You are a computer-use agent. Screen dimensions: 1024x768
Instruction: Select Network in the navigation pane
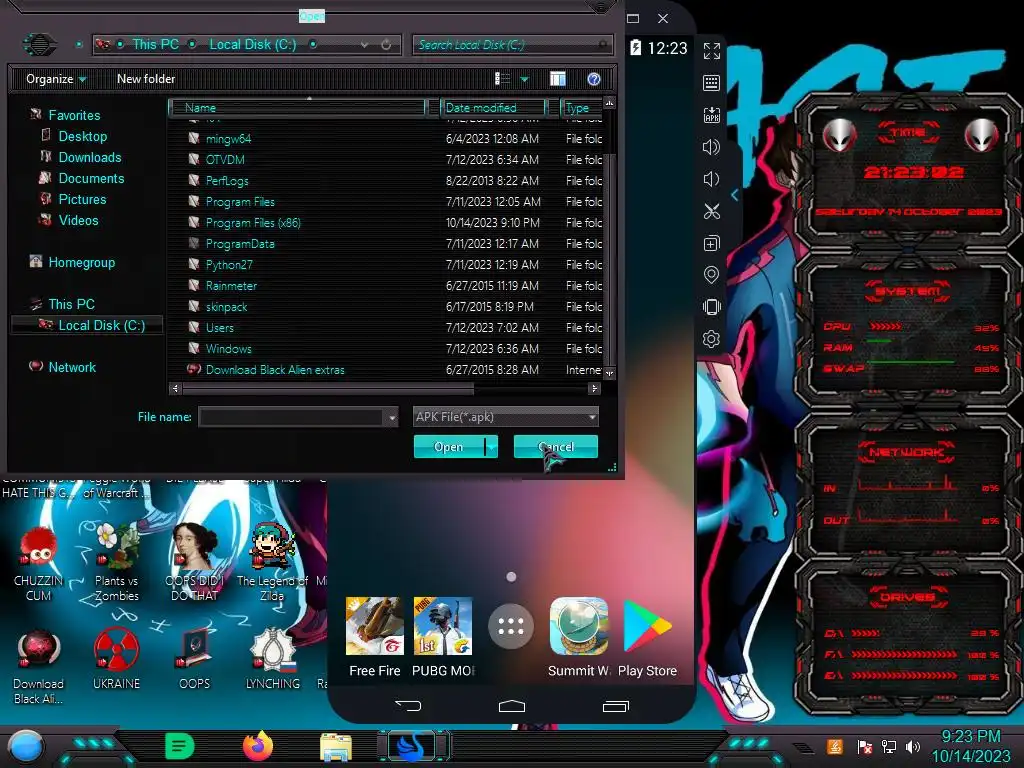72,367
